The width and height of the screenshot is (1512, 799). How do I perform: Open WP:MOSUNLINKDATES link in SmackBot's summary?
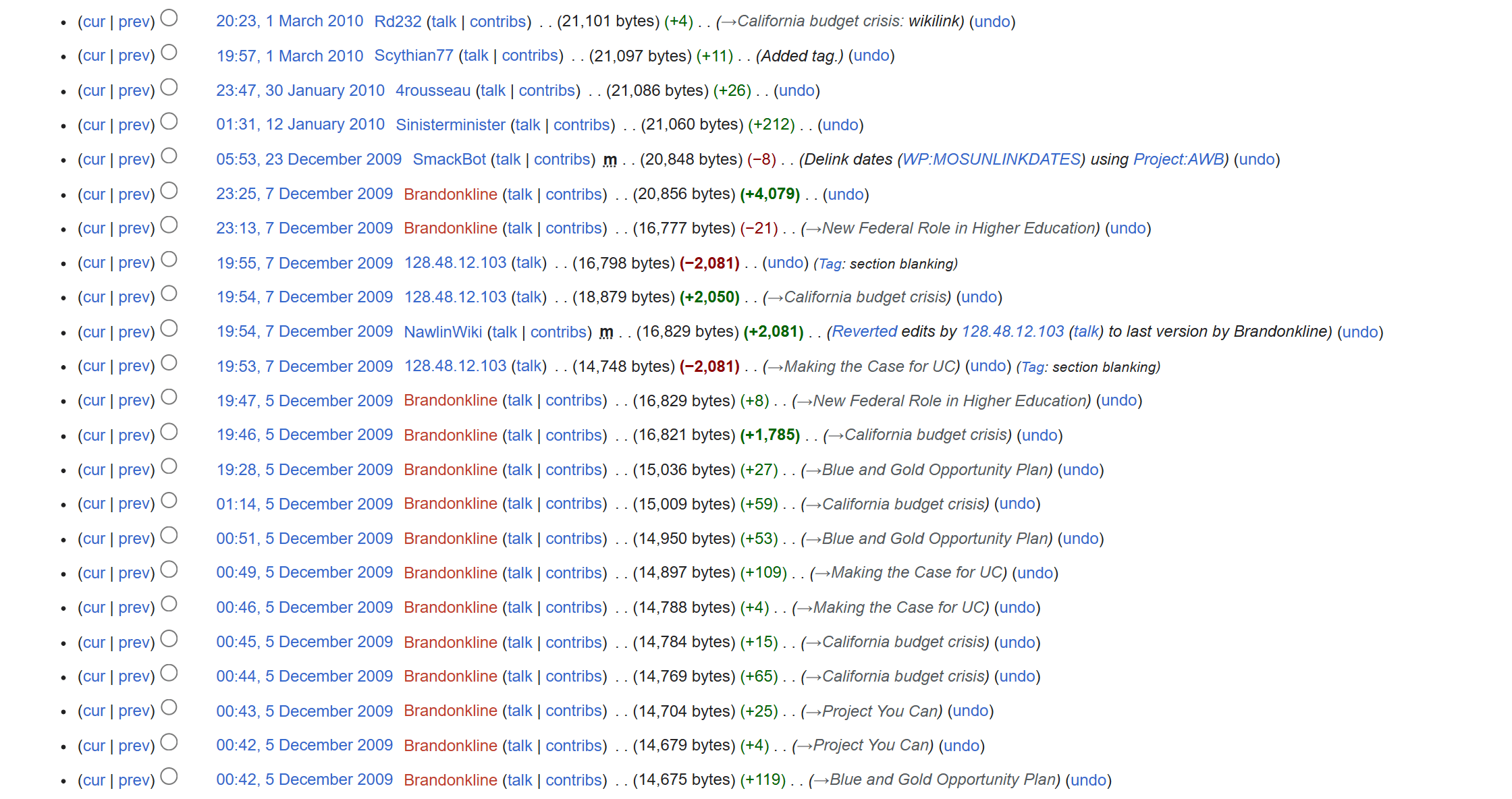click(991, 159)
